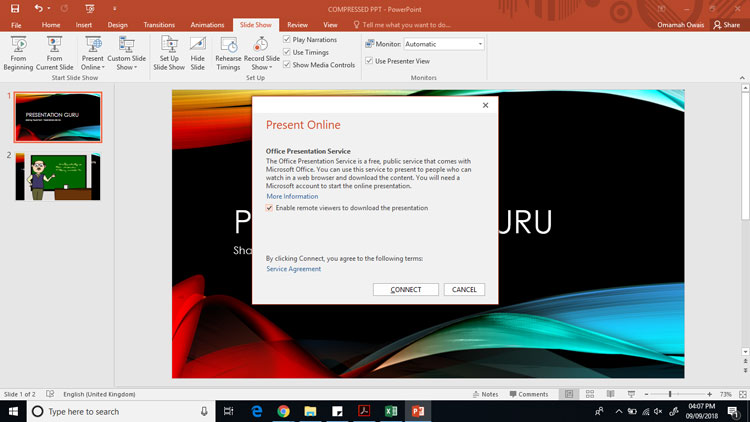Switch to the Review tab

(297, 25)
